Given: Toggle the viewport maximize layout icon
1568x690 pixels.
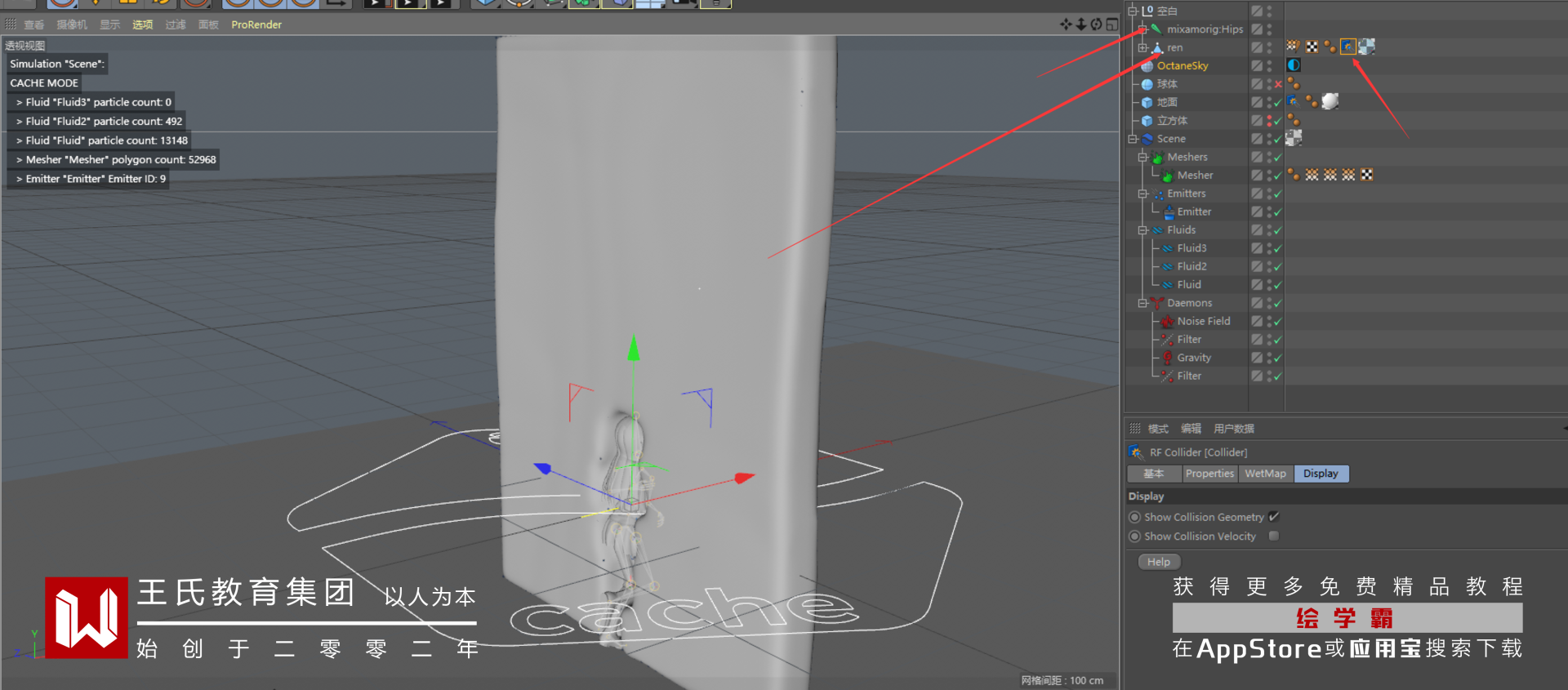Looking at the screenshot, I should pyautogui.click(x=1111, y=24).
